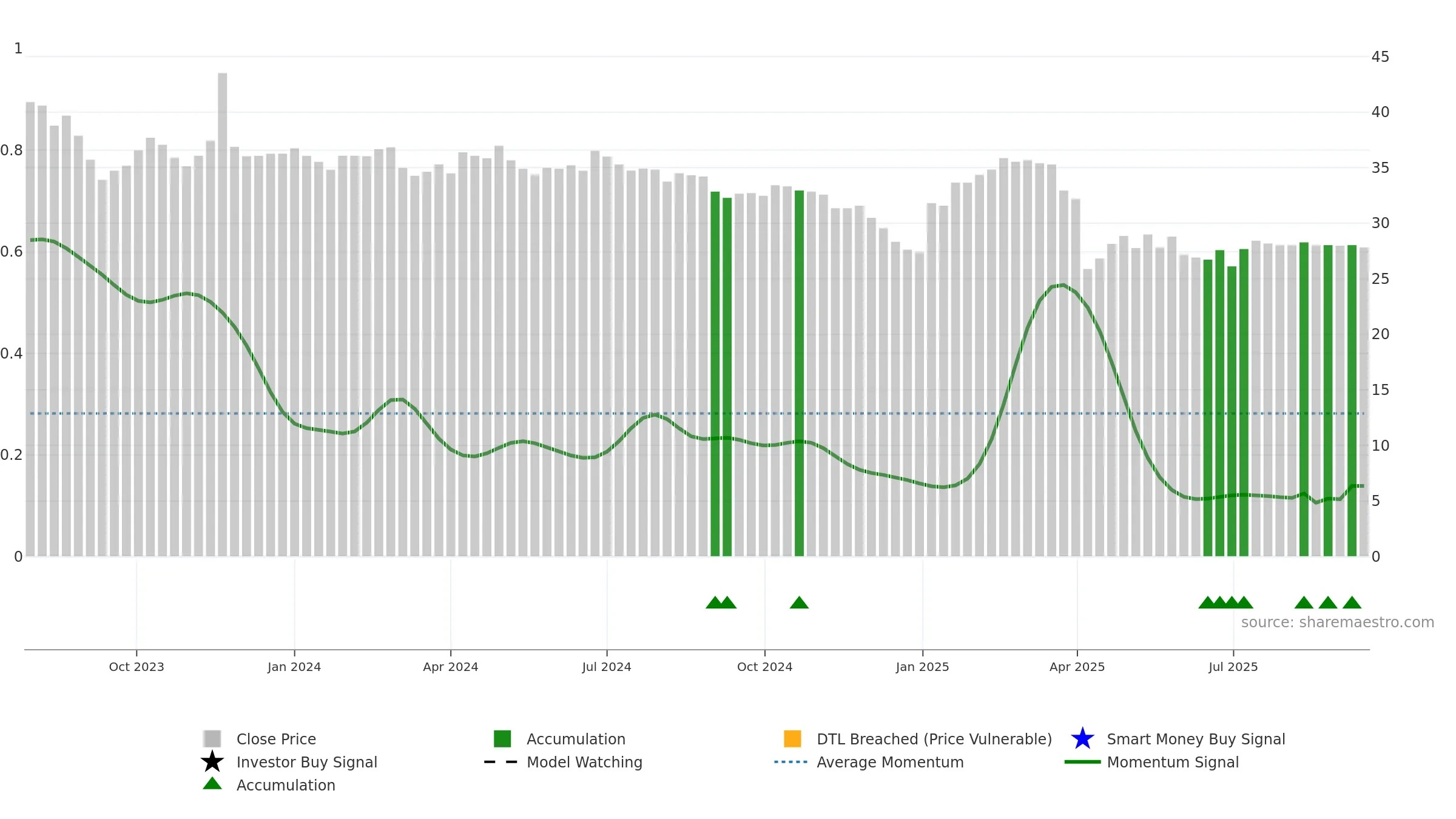Toggle the Accumulation bar legend label

576,739
